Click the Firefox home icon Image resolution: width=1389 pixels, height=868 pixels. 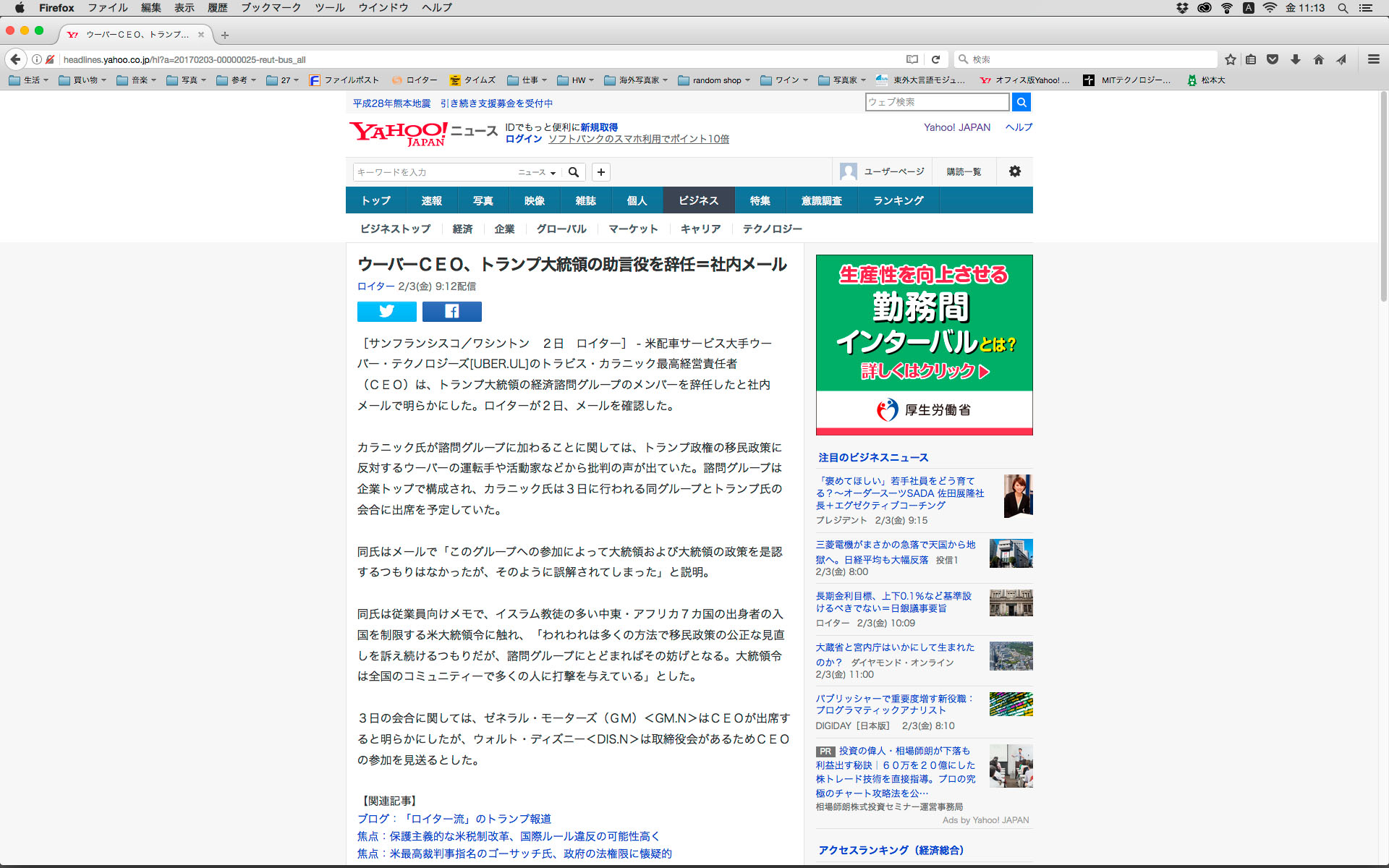point(1318,59)
